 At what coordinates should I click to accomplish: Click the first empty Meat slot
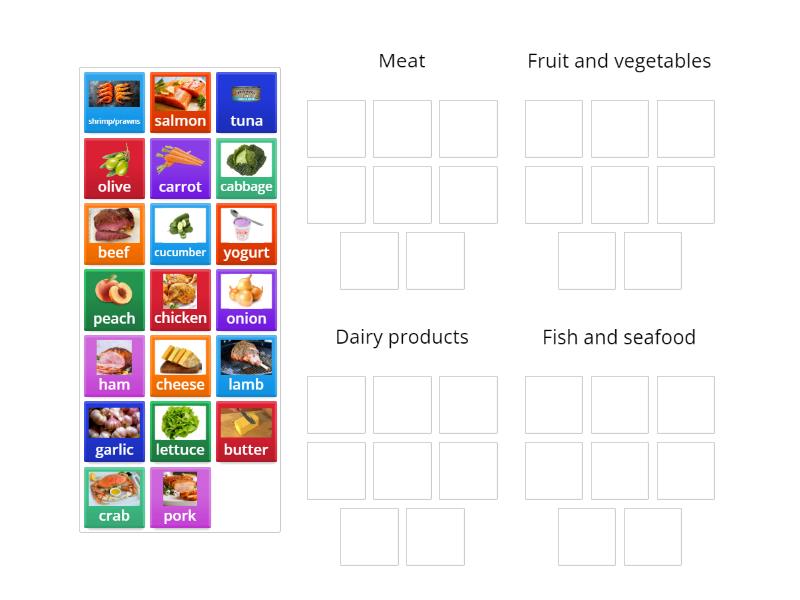coord(336,129)
